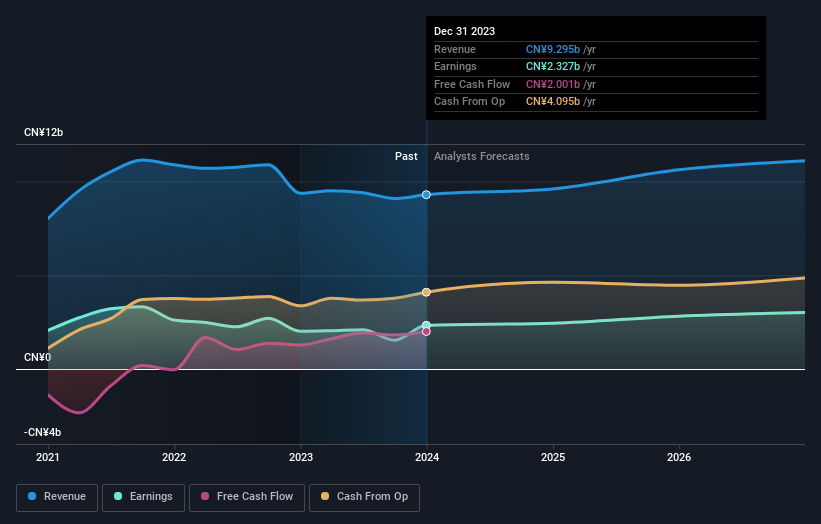Click the Analysts Forecasts label
This screenshot has height=524, width=821.
[x=482, y=157]
